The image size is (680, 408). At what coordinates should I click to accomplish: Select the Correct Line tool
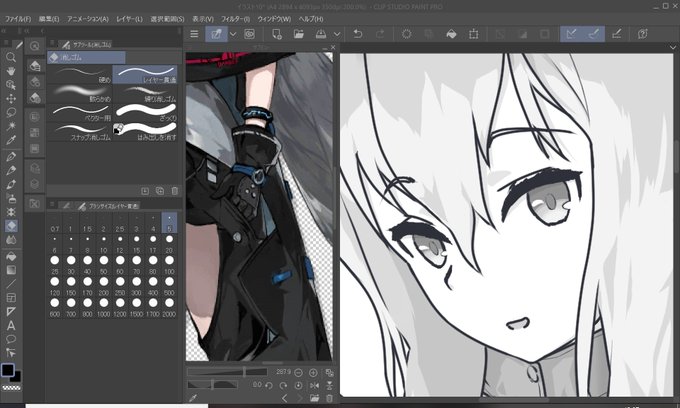point(11,353)
